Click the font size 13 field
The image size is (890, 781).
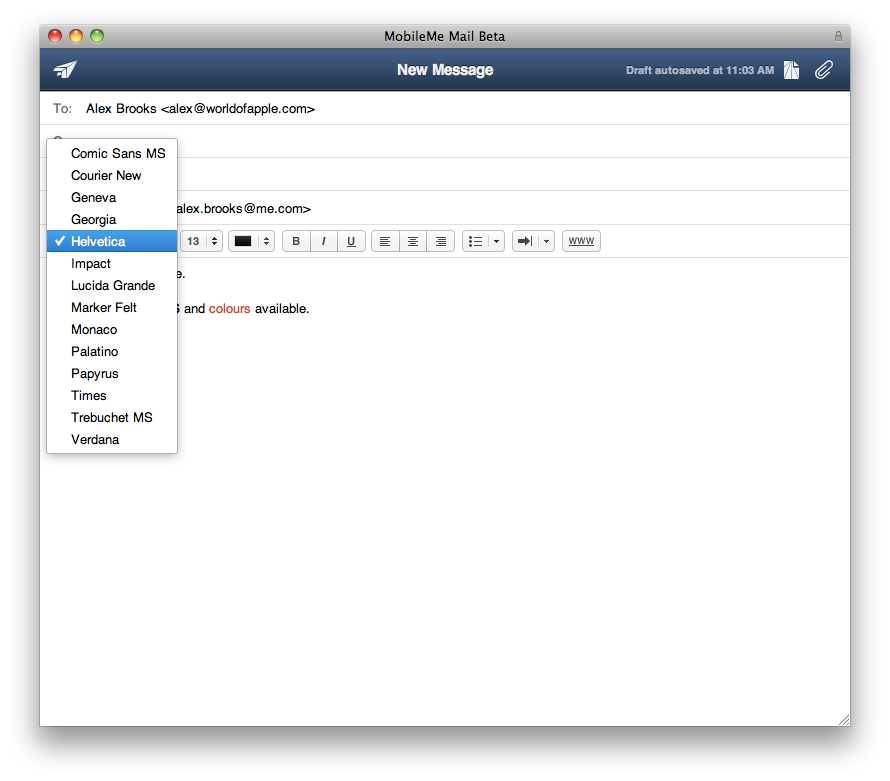tap(194, 241)
